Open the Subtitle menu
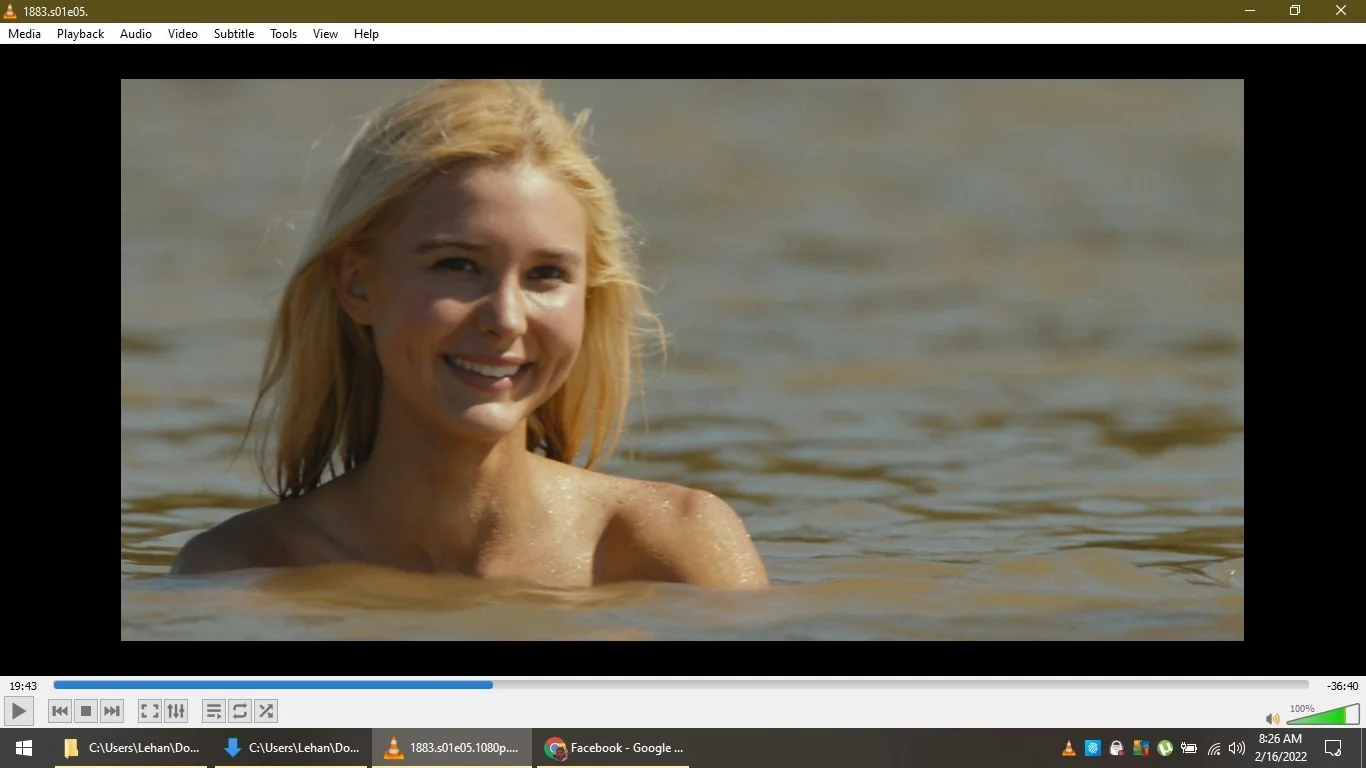The height and width of the screenshot is (768, 1366). pyautogui.click(x=234, y=34)
